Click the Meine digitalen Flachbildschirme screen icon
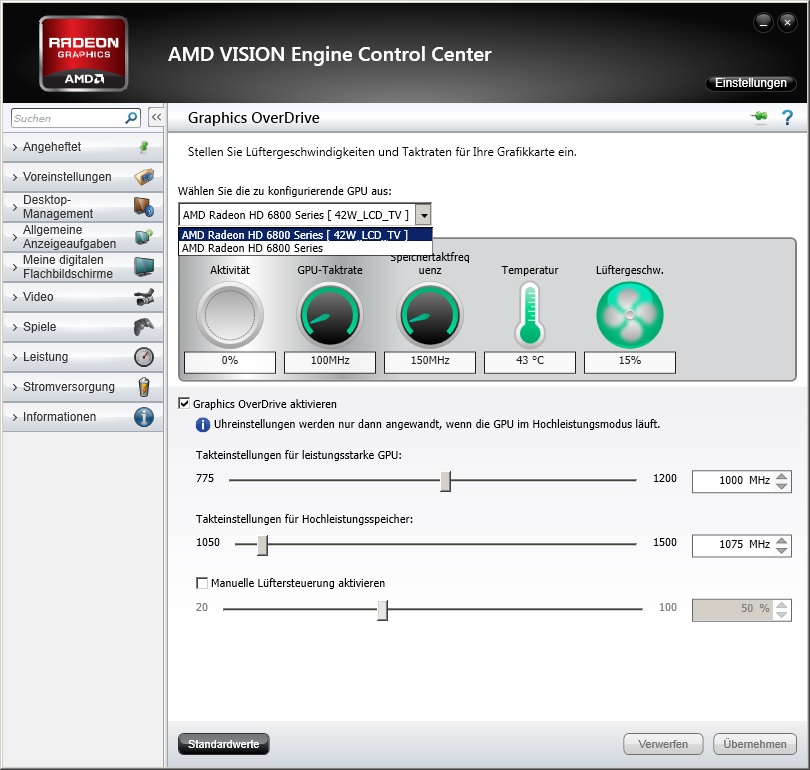This screenshot has height=770, width=810. click(144, 266)
